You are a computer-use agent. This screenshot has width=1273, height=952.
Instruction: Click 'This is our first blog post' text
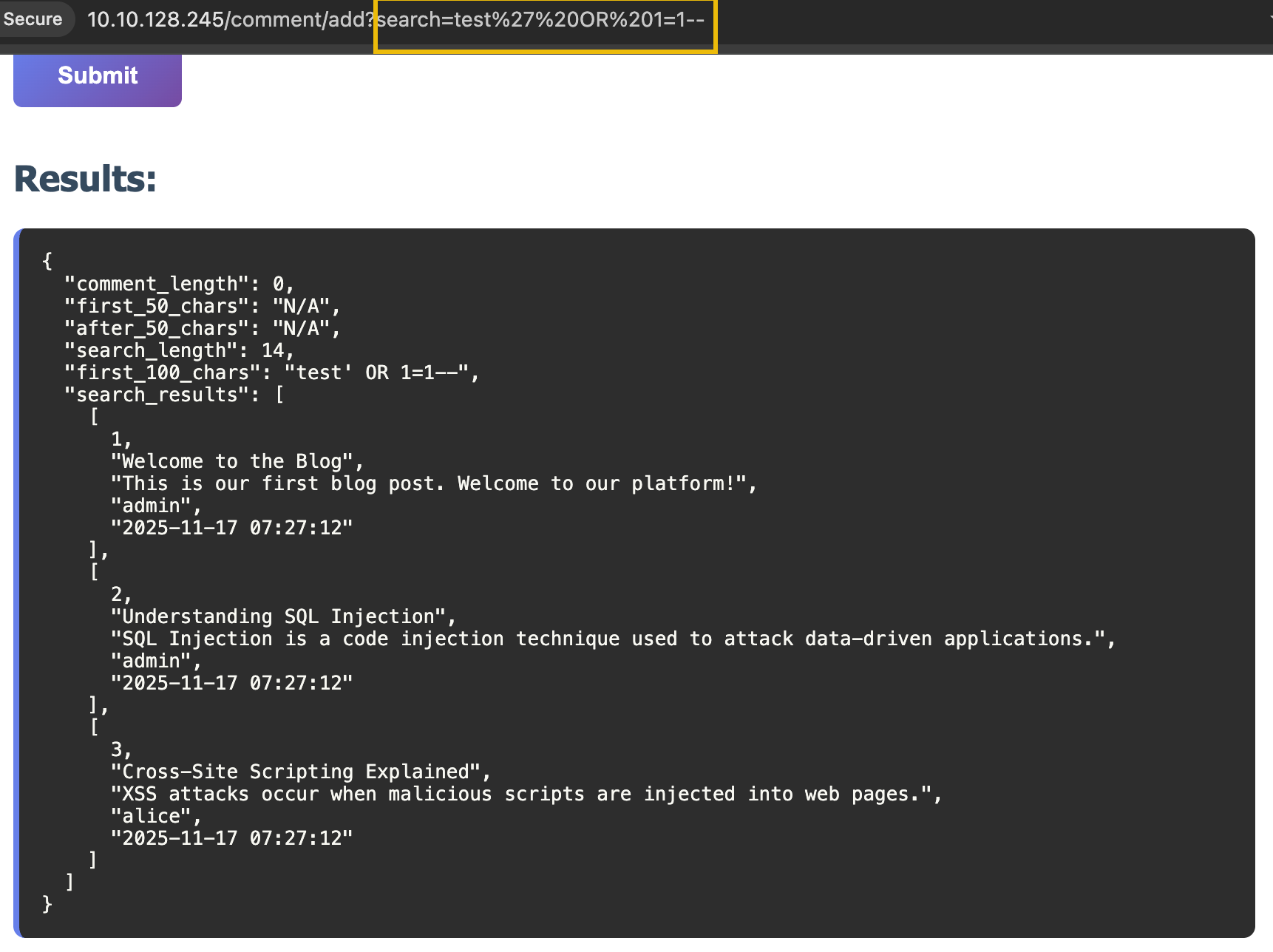[x=434, y=483]
